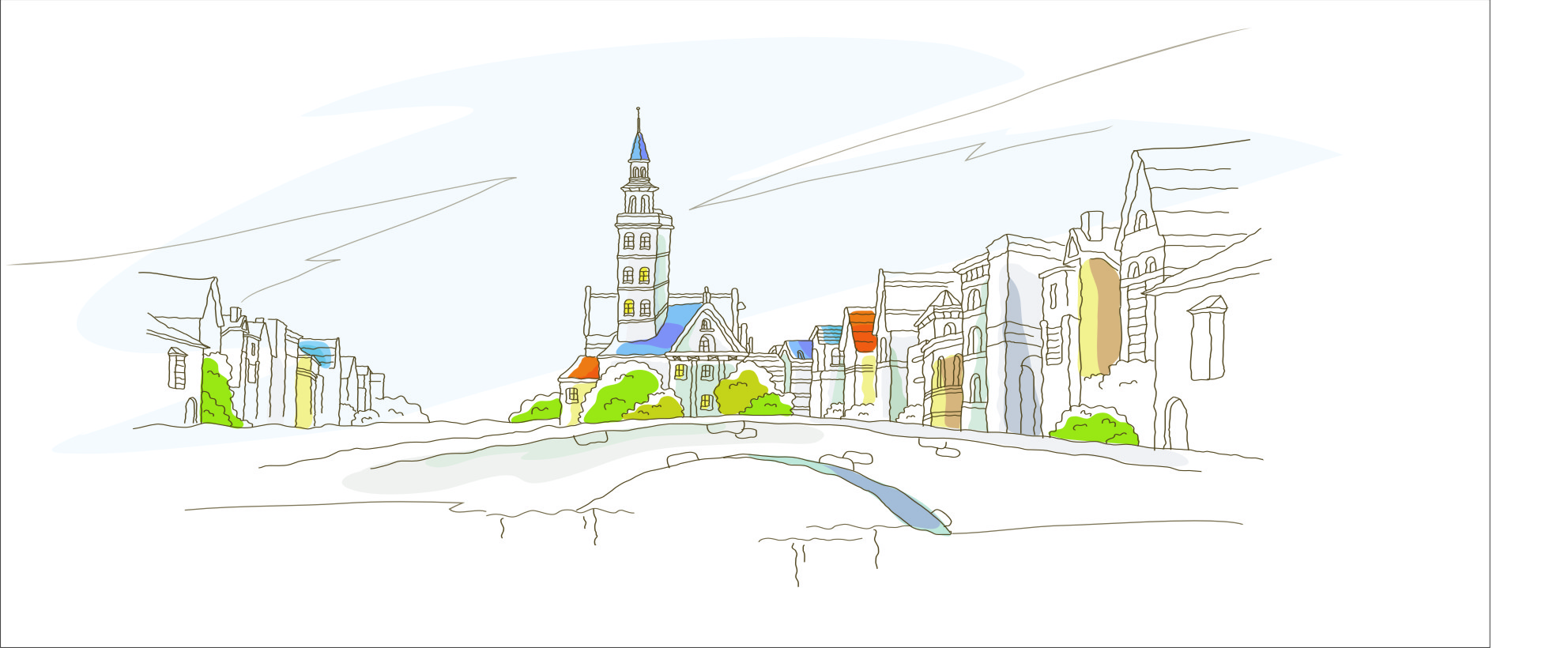The height and width of the screenshot is (648, 1568).
Task: Click the orange roof in the right building row
Action: click(x=862, y=330)
